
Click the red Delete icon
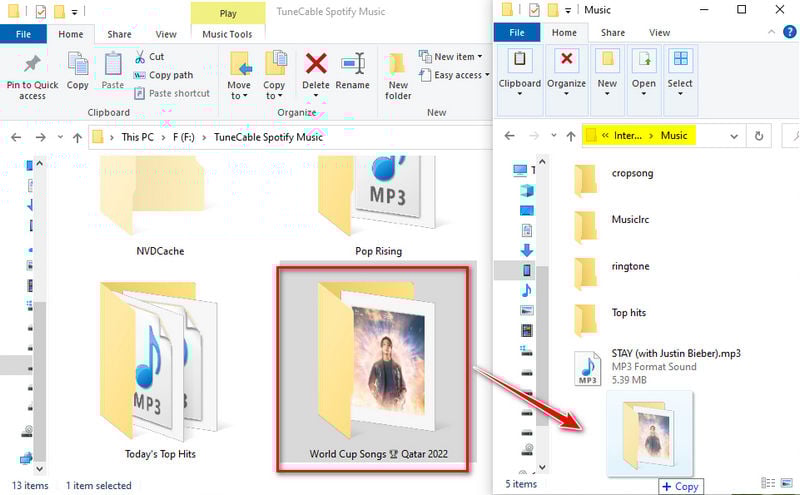click(x=316, y=64)
